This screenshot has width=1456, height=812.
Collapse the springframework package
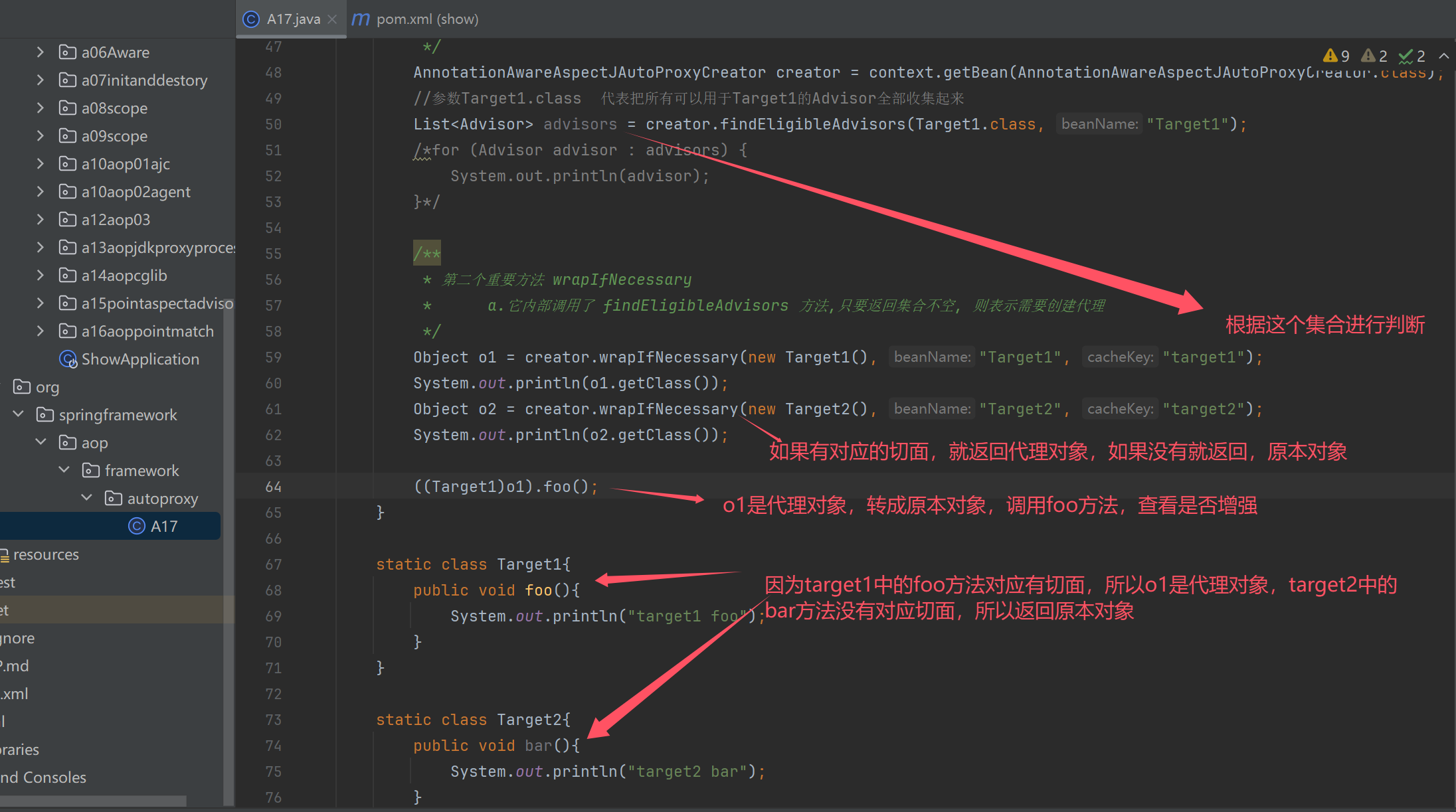click(18, 414)
